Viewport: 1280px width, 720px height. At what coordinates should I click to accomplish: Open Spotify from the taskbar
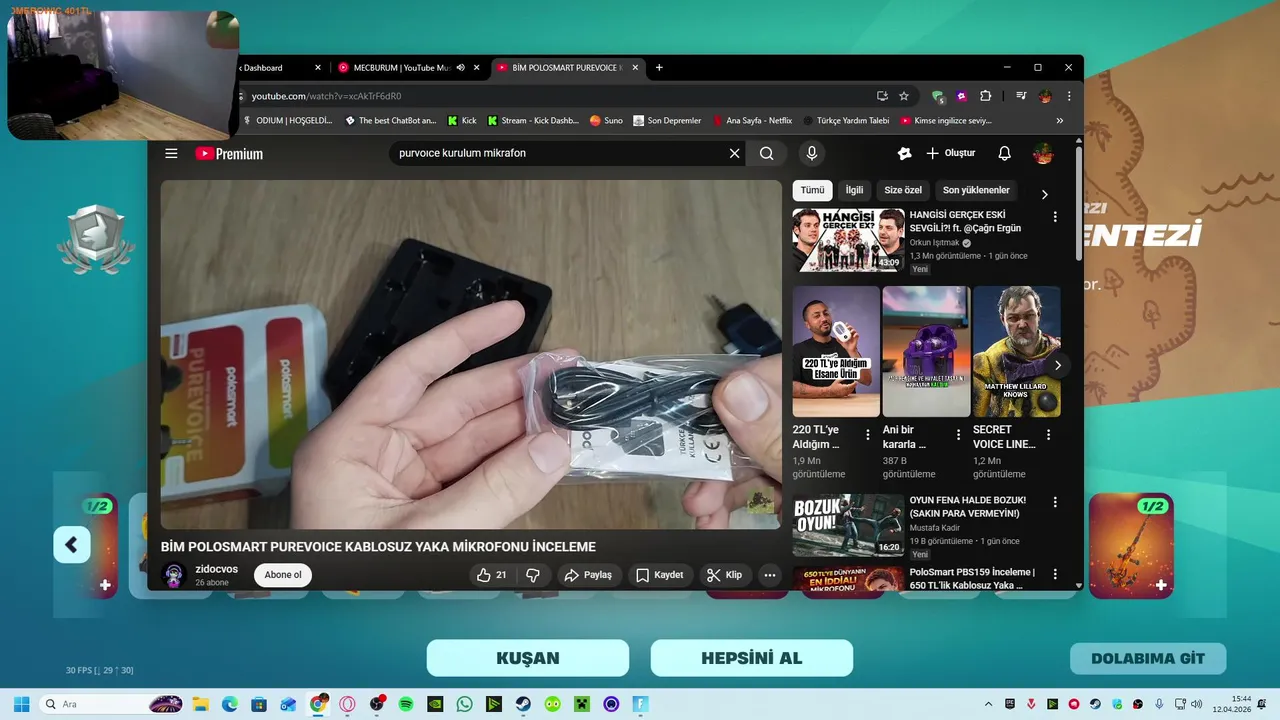click(406, 704)
